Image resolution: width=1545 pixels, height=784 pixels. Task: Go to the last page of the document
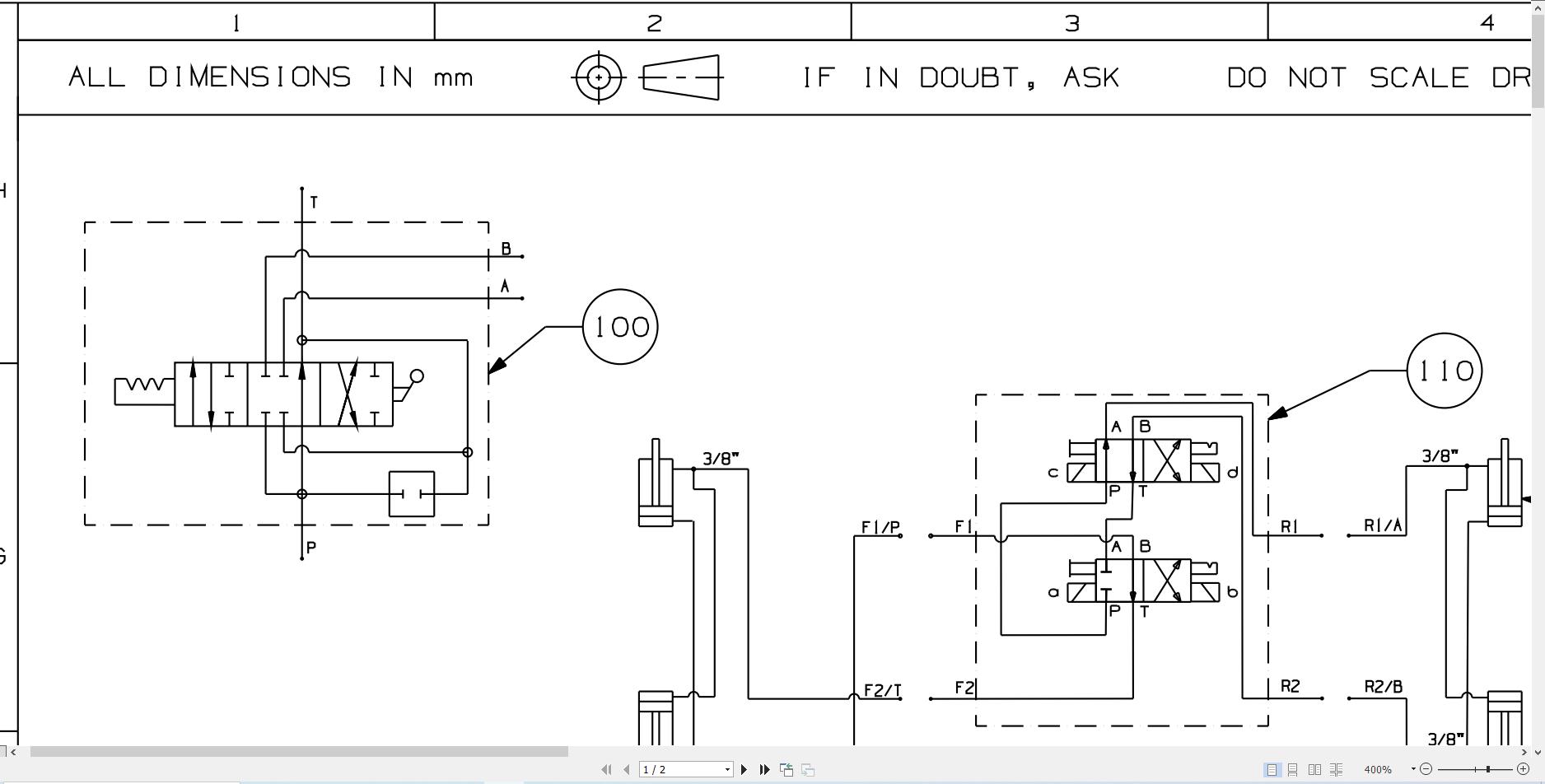coord(765,769)
